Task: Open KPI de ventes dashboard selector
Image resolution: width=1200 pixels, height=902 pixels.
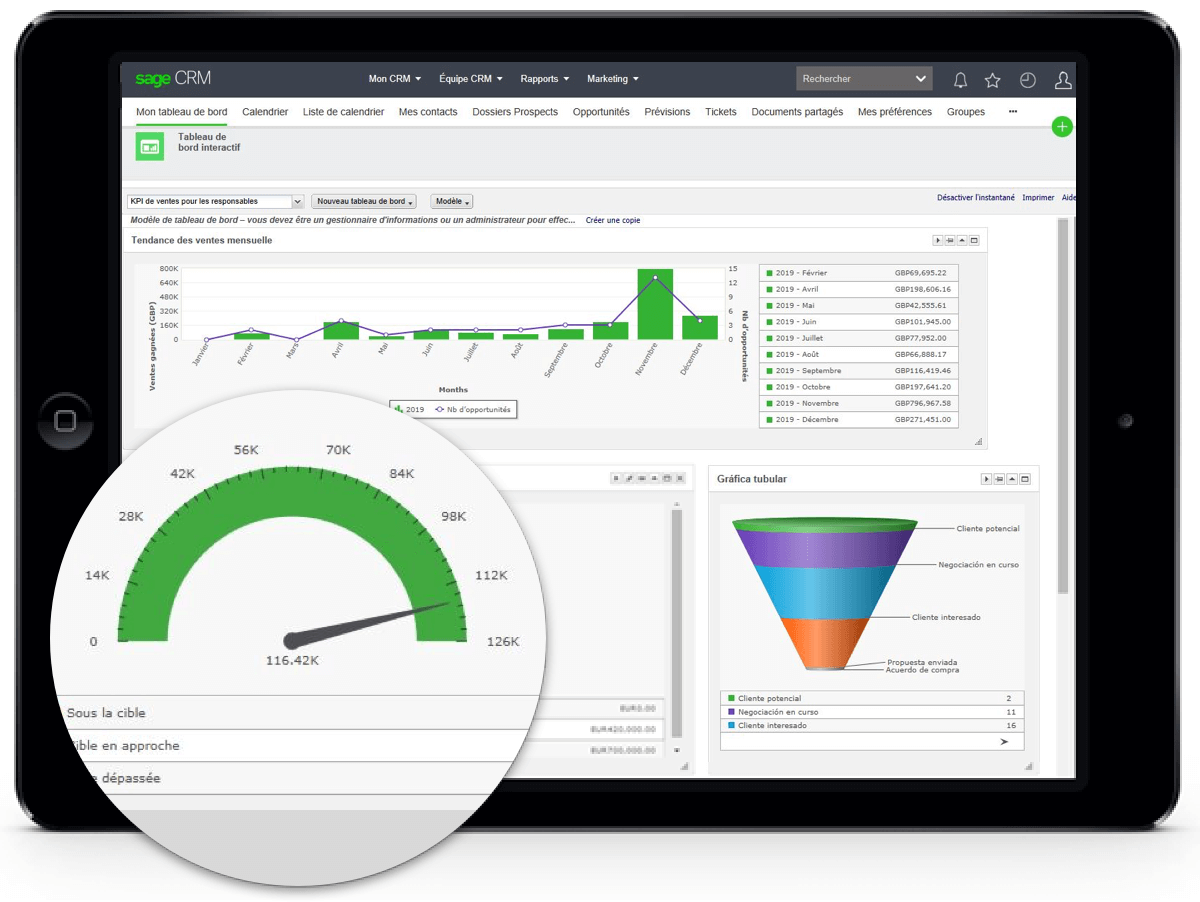Action: click(215, 201)
